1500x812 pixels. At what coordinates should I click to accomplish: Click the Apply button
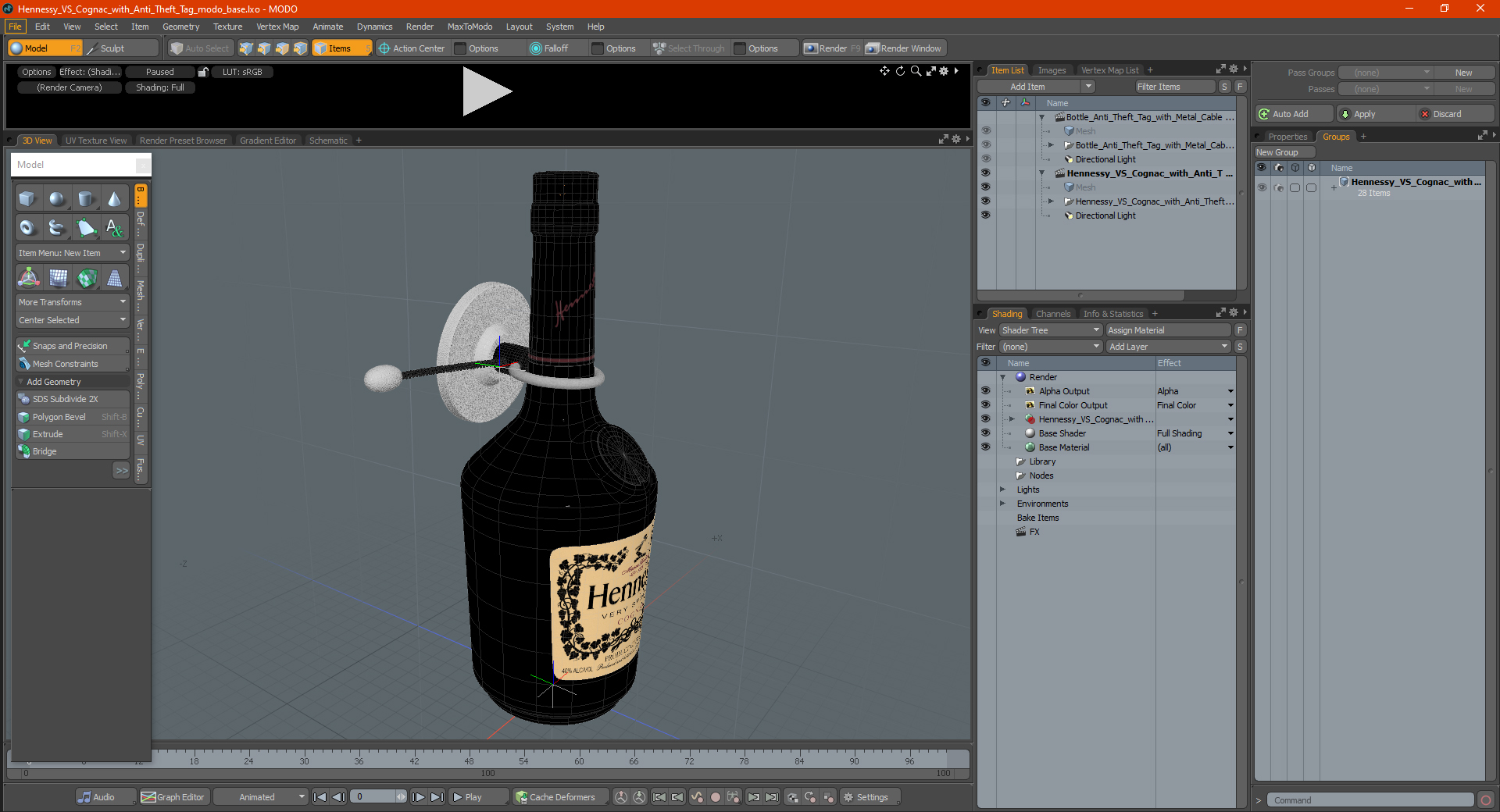[1376, 114]
